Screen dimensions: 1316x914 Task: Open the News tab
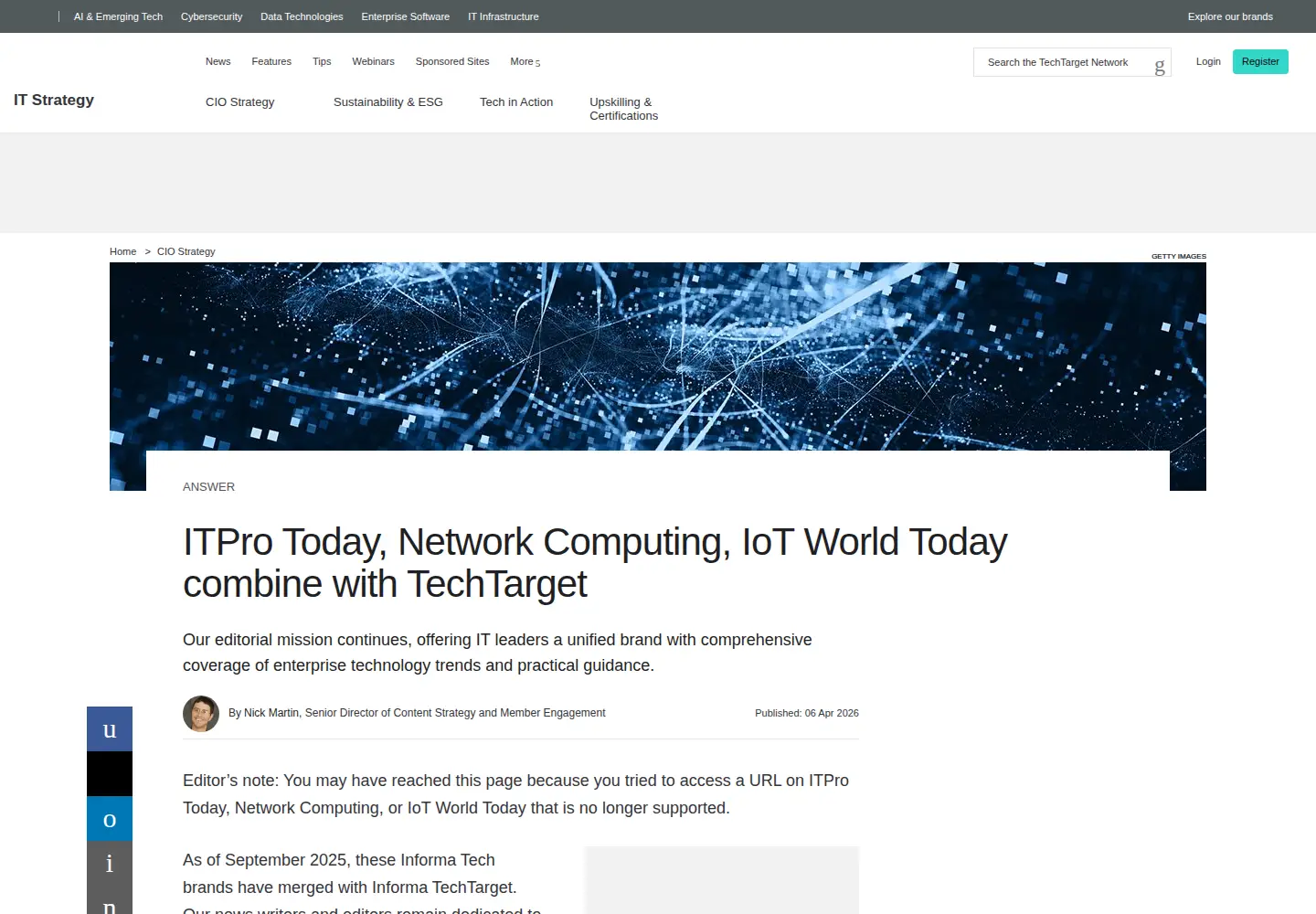coord(218,62)
